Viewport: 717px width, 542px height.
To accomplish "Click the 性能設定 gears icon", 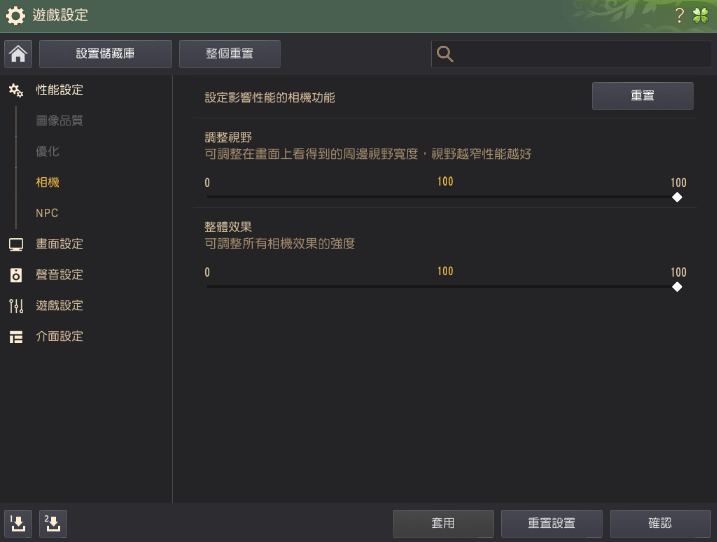I will tap(16, 90).
